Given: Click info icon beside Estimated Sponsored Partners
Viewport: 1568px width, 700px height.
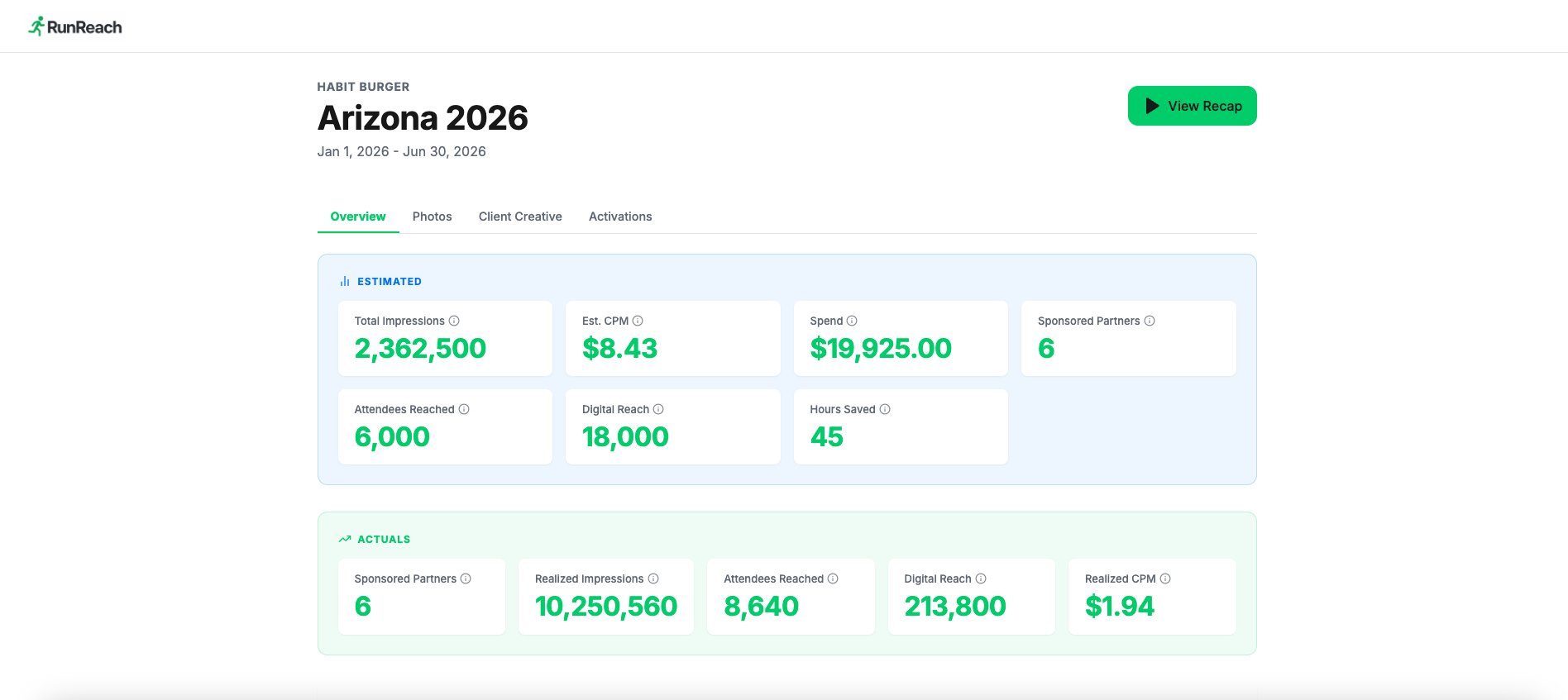Looking at the screenshot, I should coord(1150,321).
